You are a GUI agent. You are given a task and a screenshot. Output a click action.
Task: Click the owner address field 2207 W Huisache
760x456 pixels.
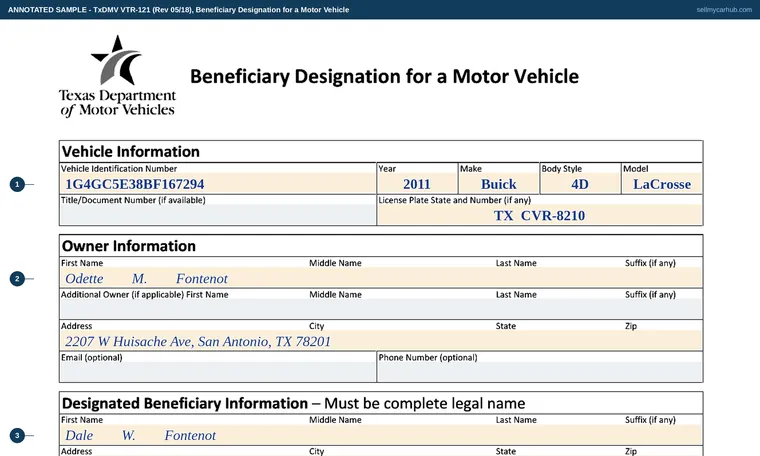tap(381, 341)
